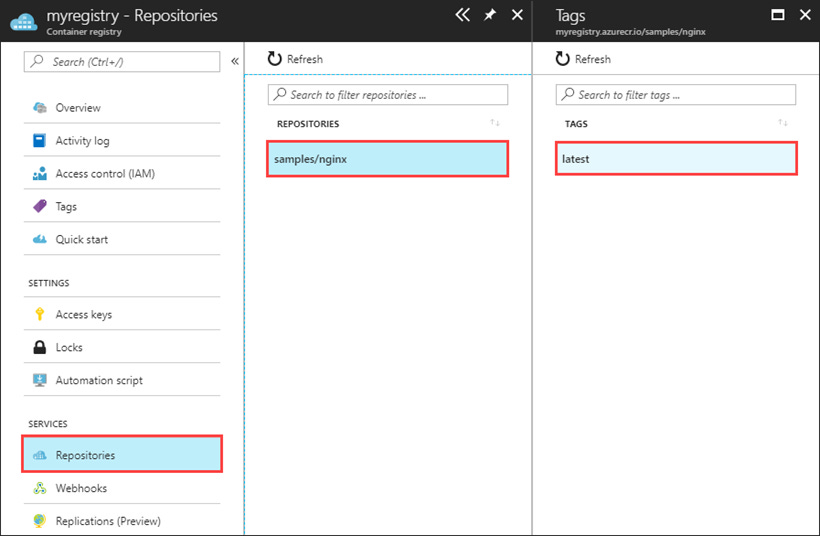Click the REPOSITORIES column header

(x=308, y=124)
